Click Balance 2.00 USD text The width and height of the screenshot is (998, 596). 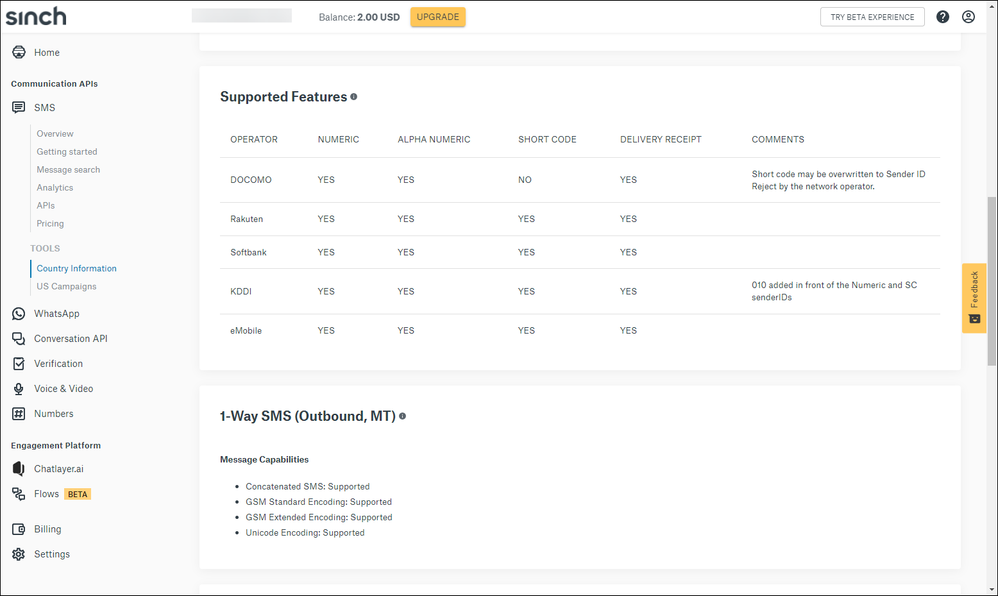coord(359,17)
